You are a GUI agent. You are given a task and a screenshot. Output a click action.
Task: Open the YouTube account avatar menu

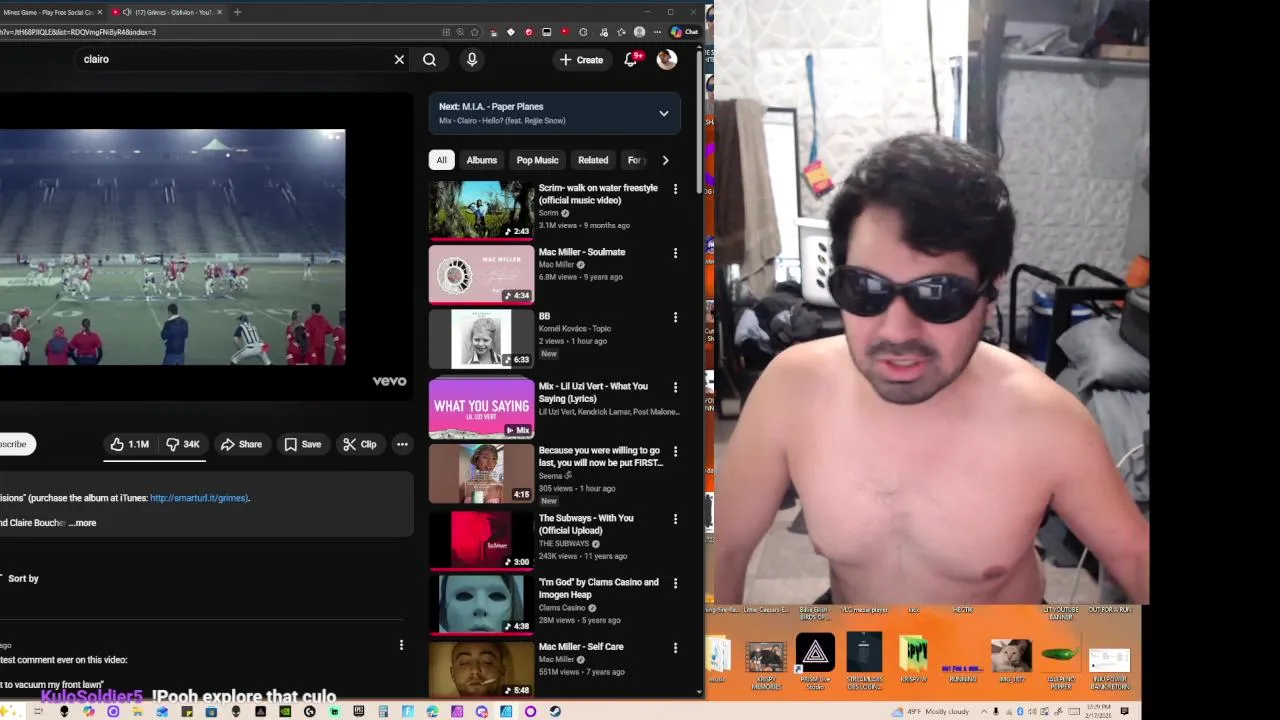(667, 60)
